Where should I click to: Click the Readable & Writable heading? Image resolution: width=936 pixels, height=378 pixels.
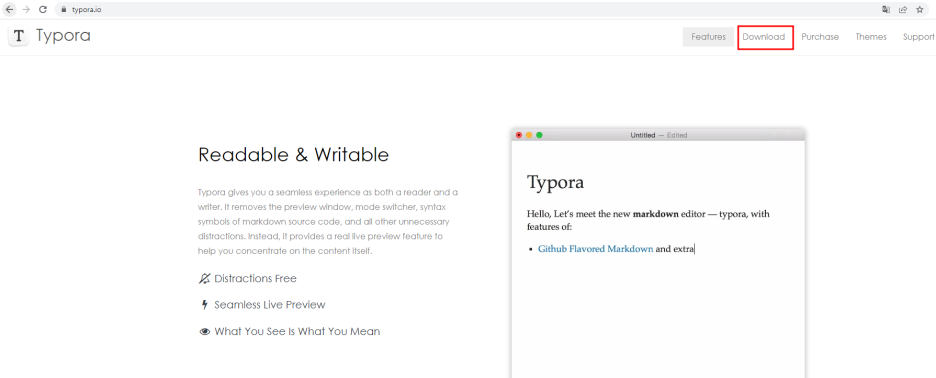pos(293,155)
